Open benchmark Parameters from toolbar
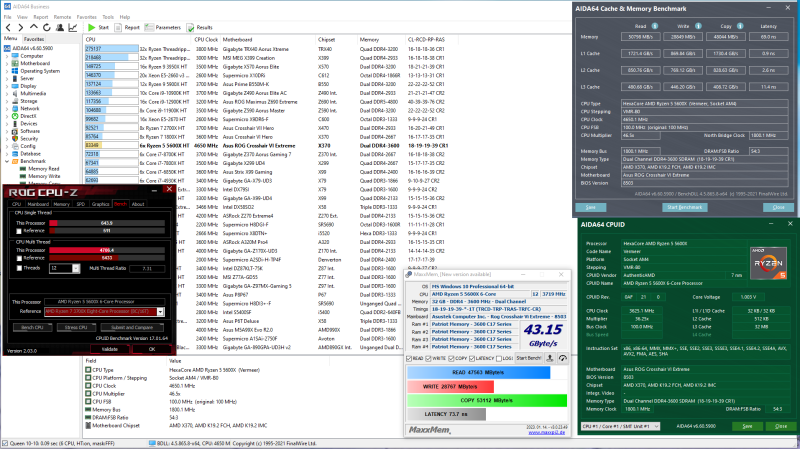 pos(163,28)
